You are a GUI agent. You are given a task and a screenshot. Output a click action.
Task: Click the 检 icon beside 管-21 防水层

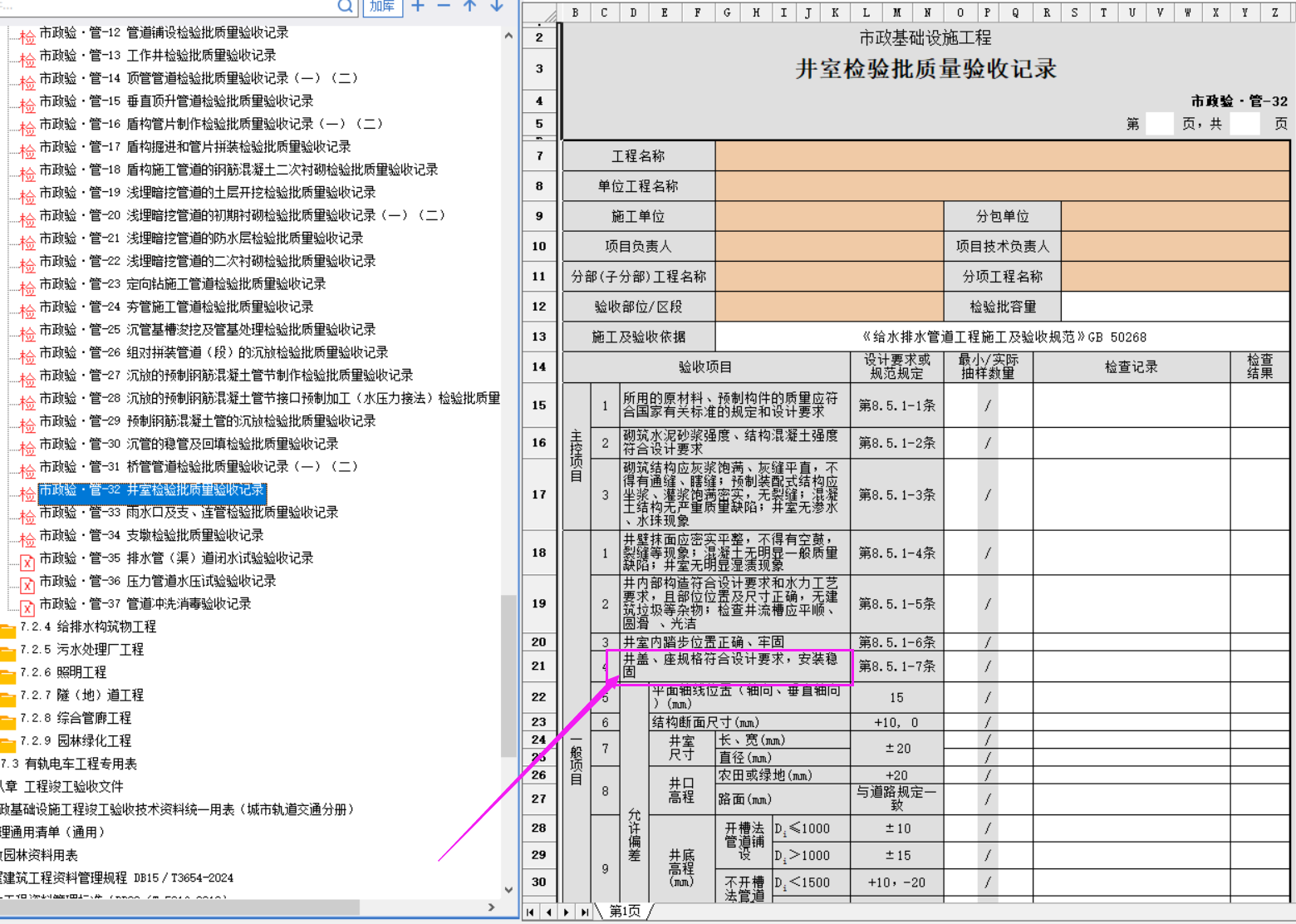27,241
